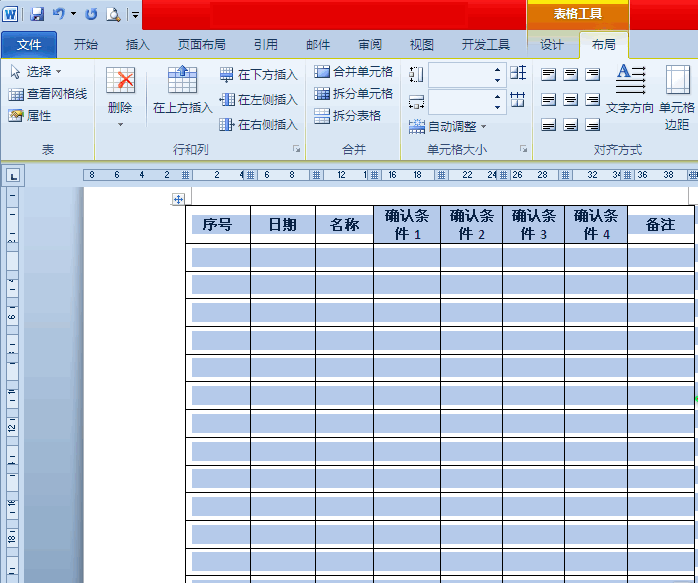The width and height of the screenshot is (698, 583).
Task: Click the 表格工具 contextual tab header
Action: [578, 14]
